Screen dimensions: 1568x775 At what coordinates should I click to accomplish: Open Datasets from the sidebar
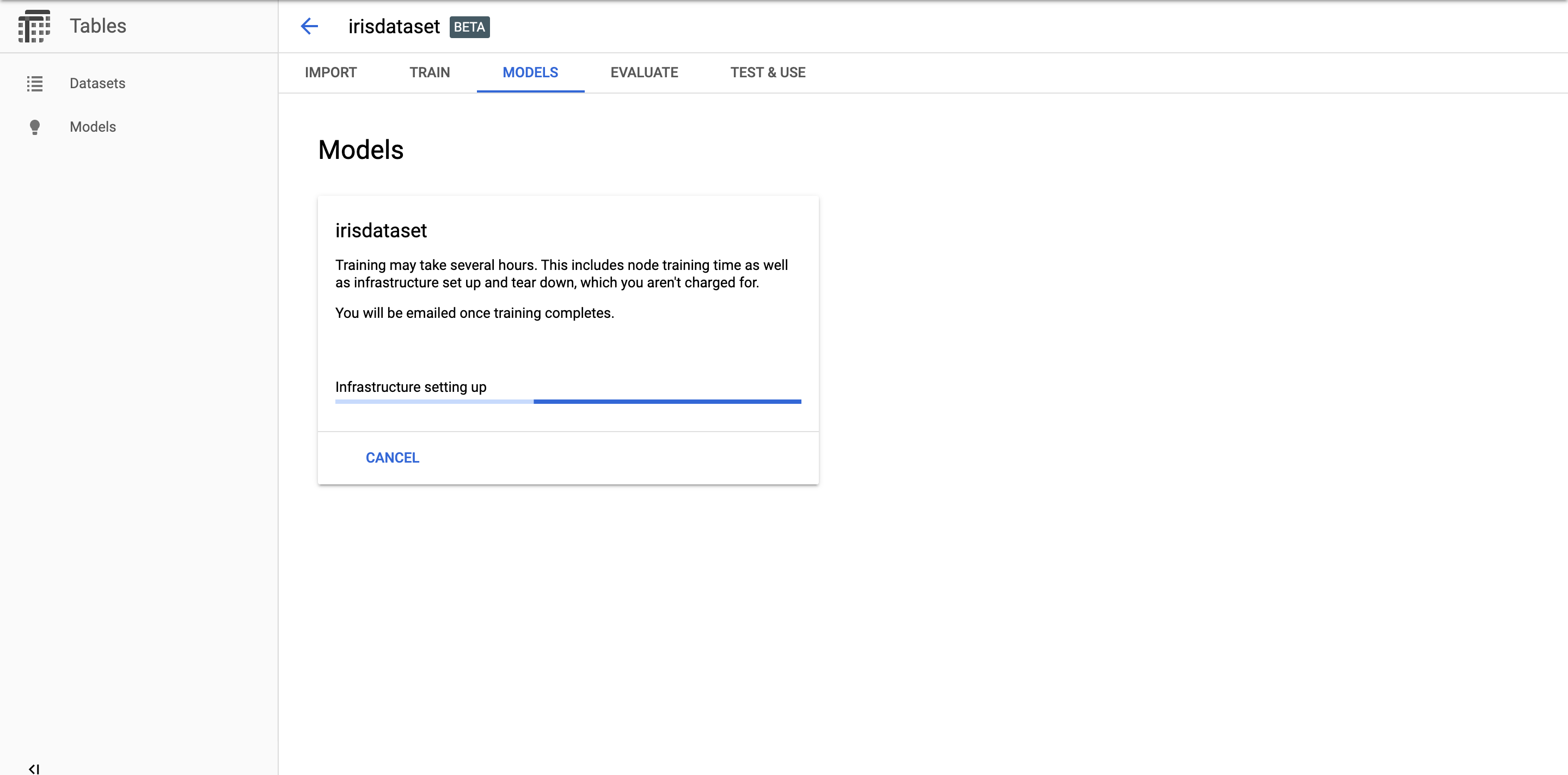pyautogui.click(x=97, y=83)
